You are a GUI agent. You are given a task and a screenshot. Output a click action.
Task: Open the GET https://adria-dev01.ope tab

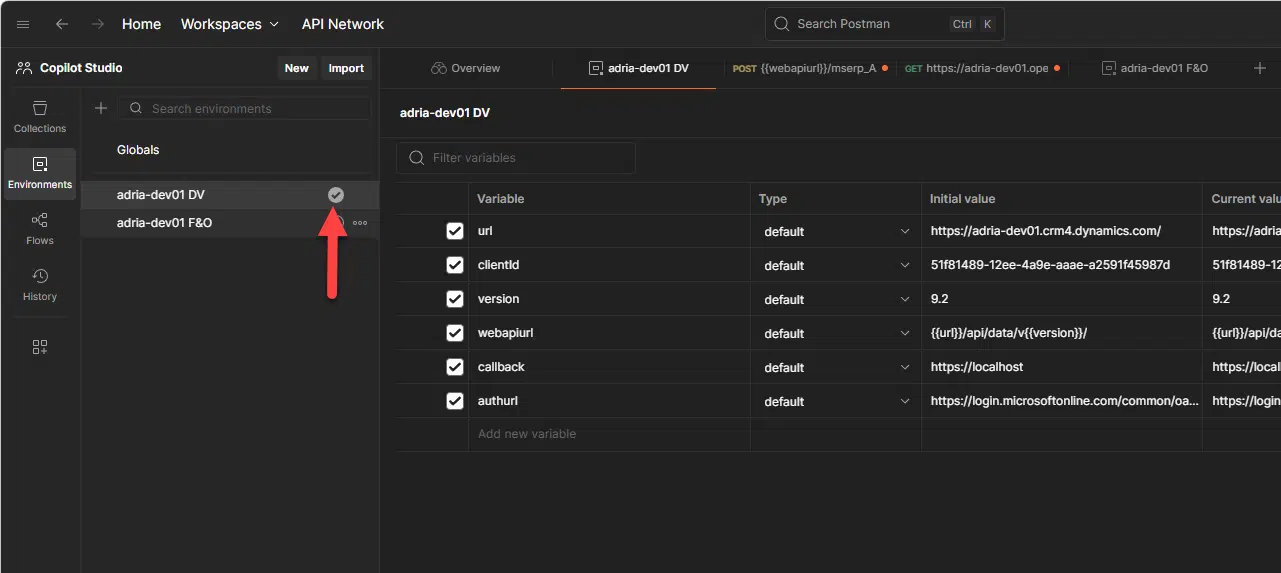982,68
